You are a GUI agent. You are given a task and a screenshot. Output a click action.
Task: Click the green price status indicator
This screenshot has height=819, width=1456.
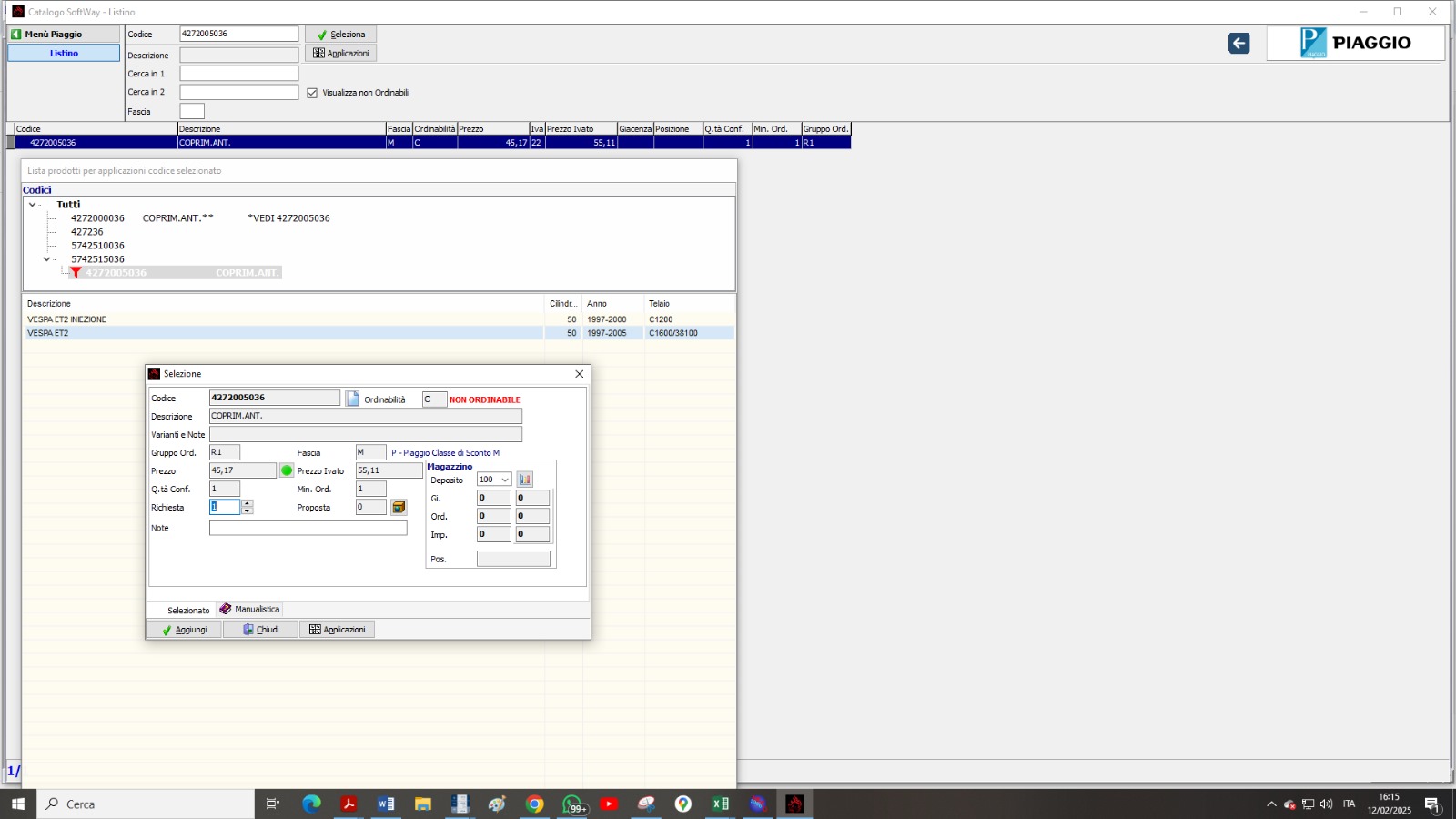pos(287,470)
